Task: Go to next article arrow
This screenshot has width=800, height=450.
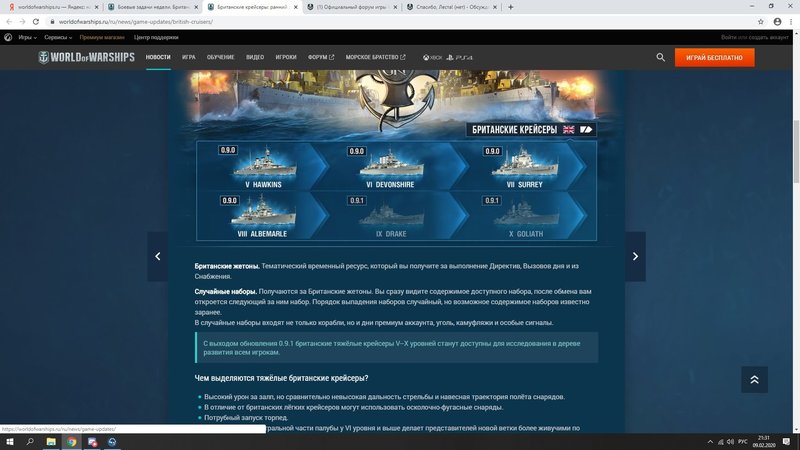Action: [635, 256]
